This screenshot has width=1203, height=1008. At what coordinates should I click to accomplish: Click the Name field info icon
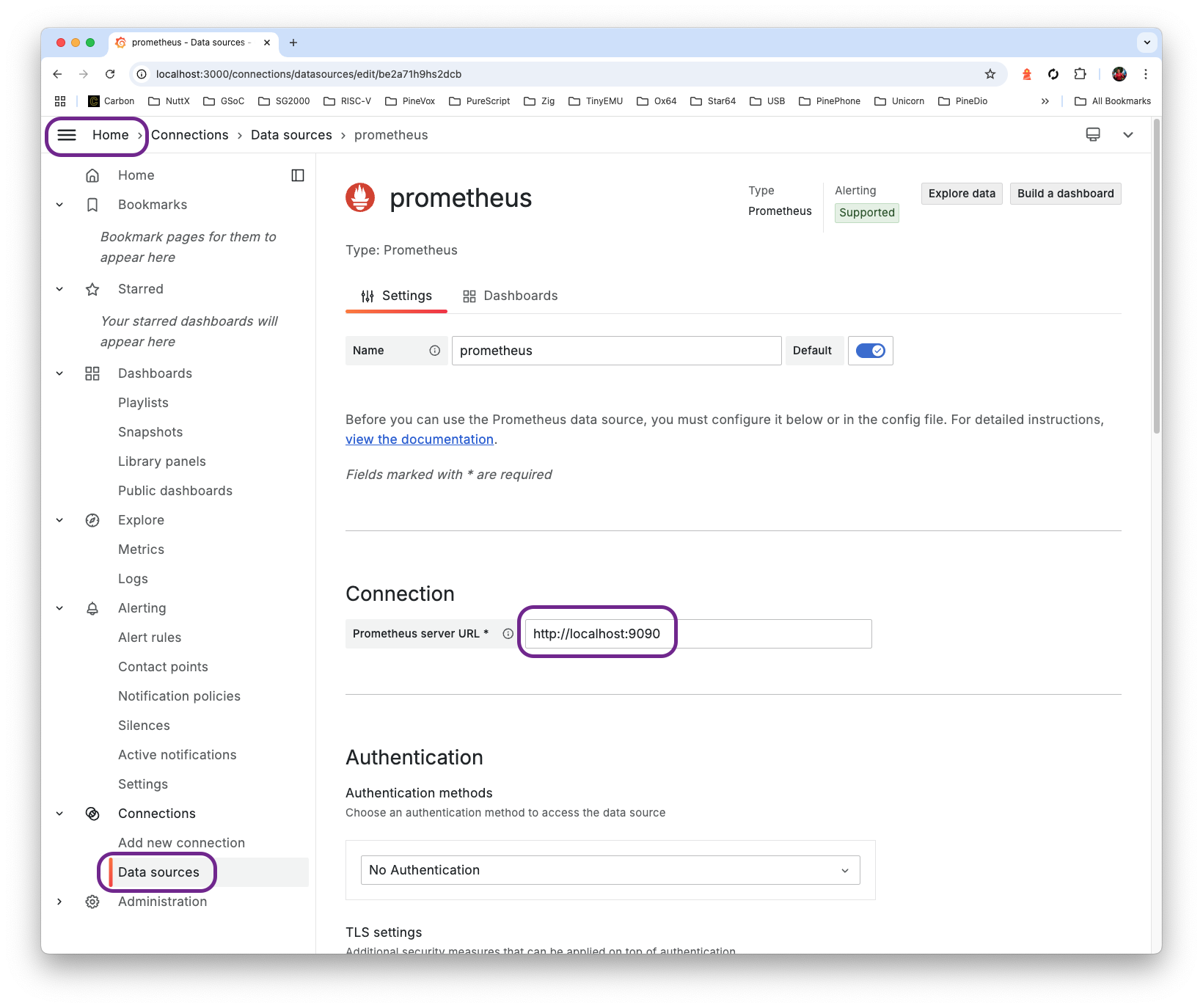pyautogui.click(x=435, y=351)
